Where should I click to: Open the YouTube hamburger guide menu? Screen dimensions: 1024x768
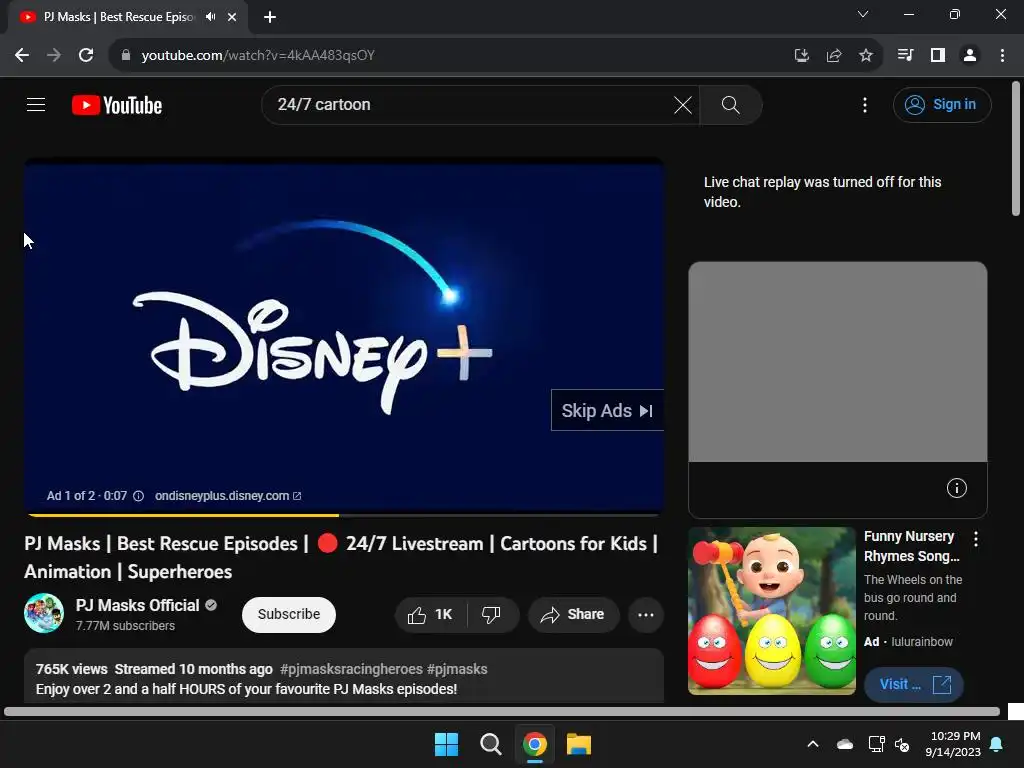click(36, 104)
